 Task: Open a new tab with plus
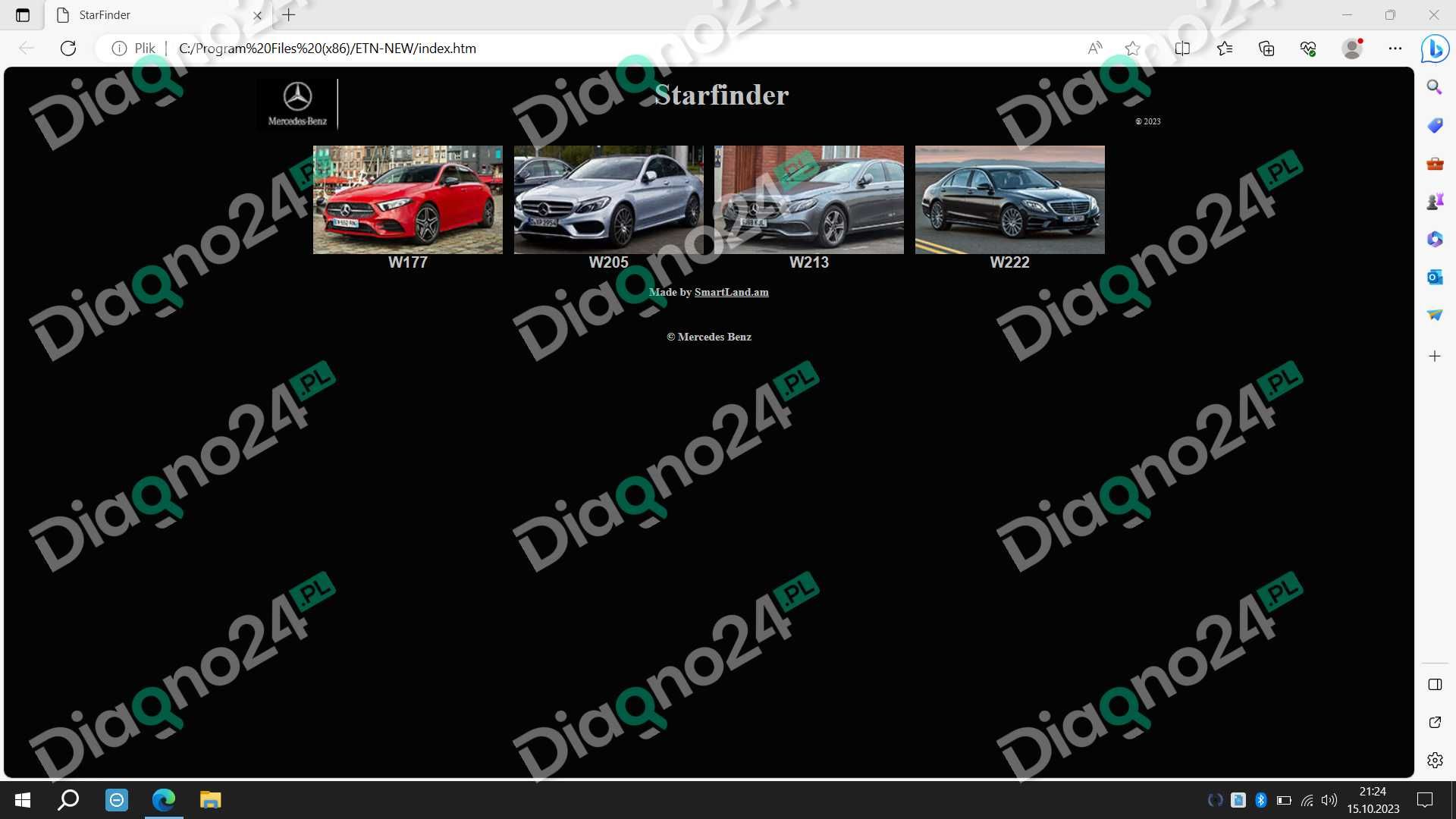[x=289, y=15]
